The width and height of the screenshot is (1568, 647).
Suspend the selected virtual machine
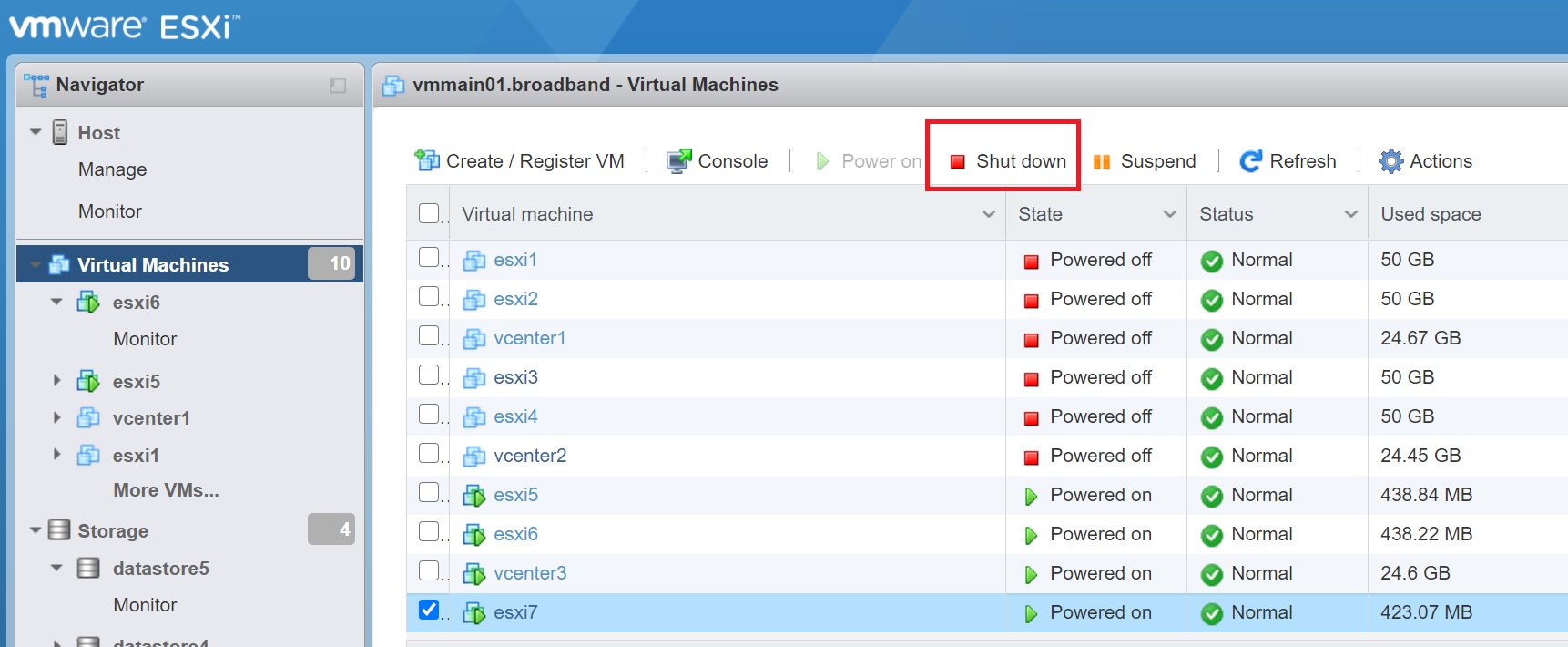[1145, 161]
